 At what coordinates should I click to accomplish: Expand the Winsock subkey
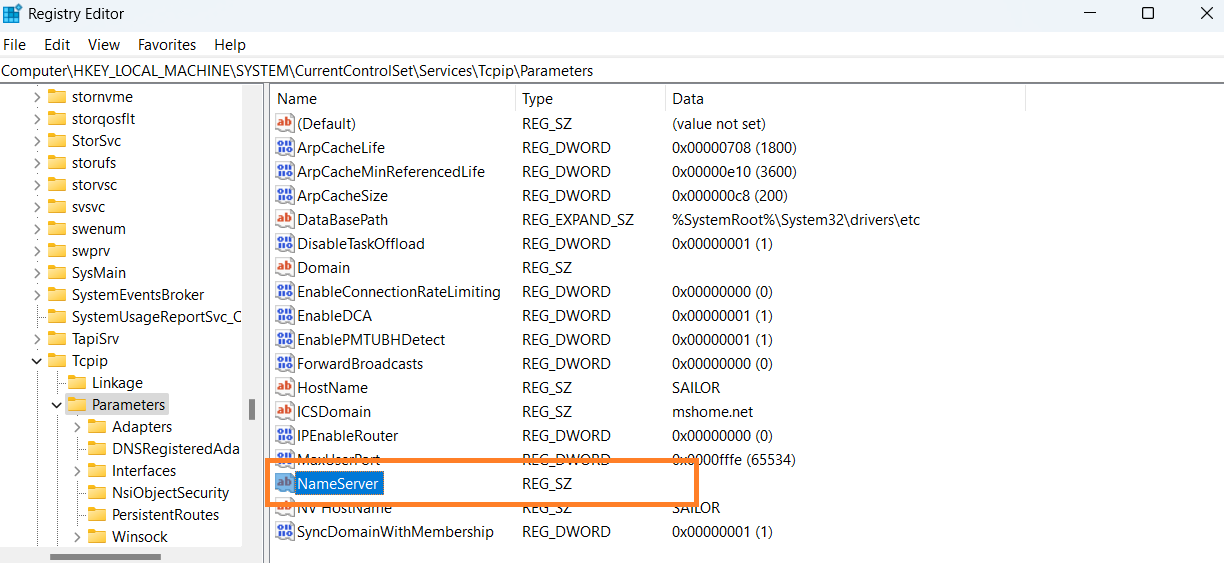pyautogui.click(x=77, y=537)
